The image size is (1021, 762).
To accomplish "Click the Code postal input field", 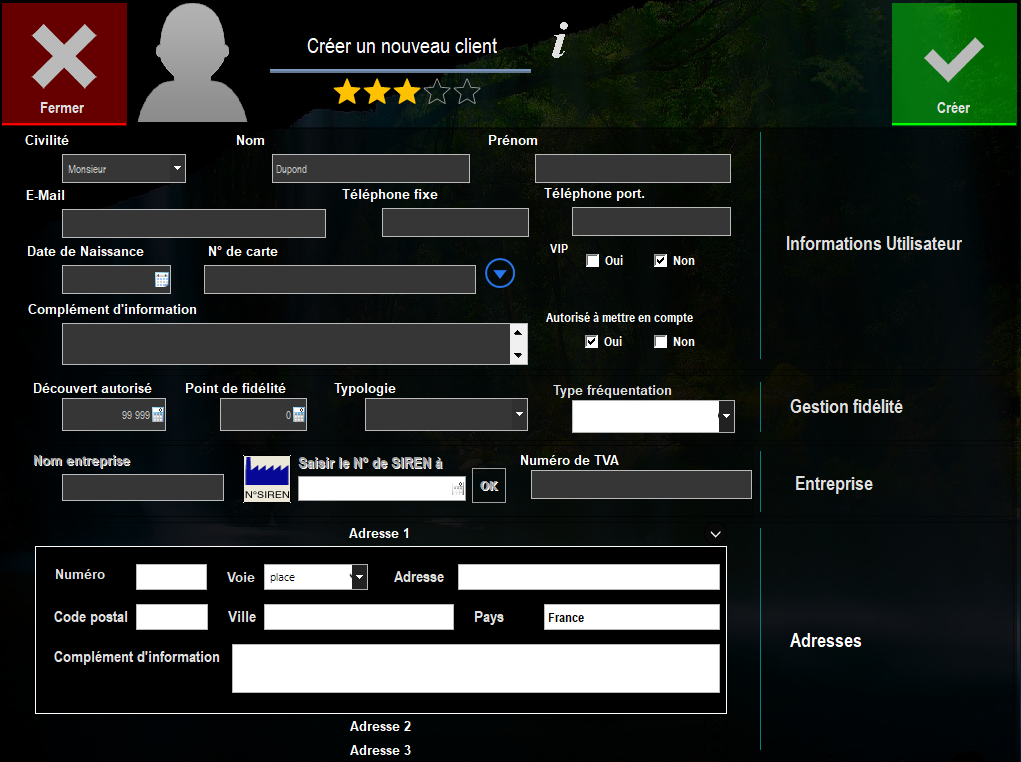I will (x=172, y=617).
